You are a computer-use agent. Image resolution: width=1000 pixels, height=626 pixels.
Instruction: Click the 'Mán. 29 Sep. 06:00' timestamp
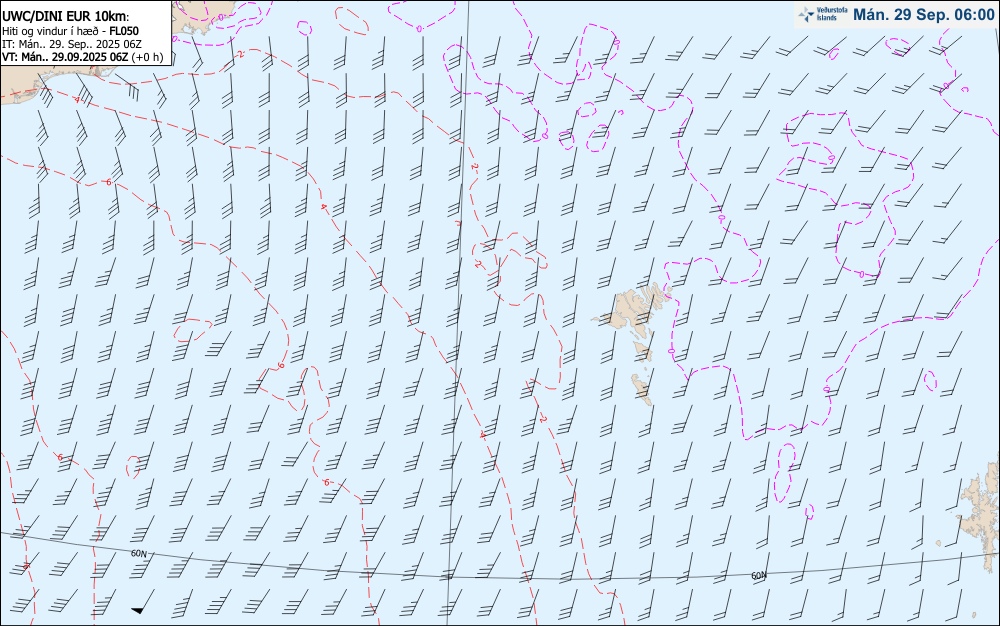coord(923,15)
